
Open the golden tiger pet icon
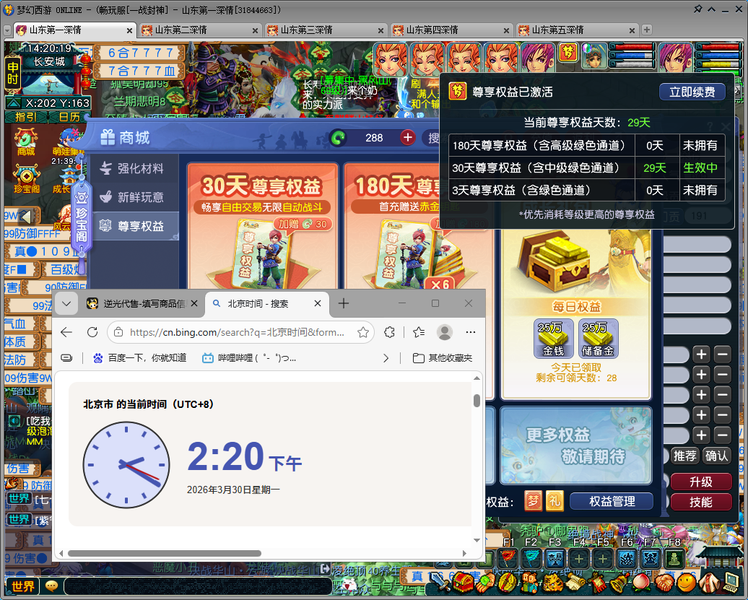pos(553,582)
